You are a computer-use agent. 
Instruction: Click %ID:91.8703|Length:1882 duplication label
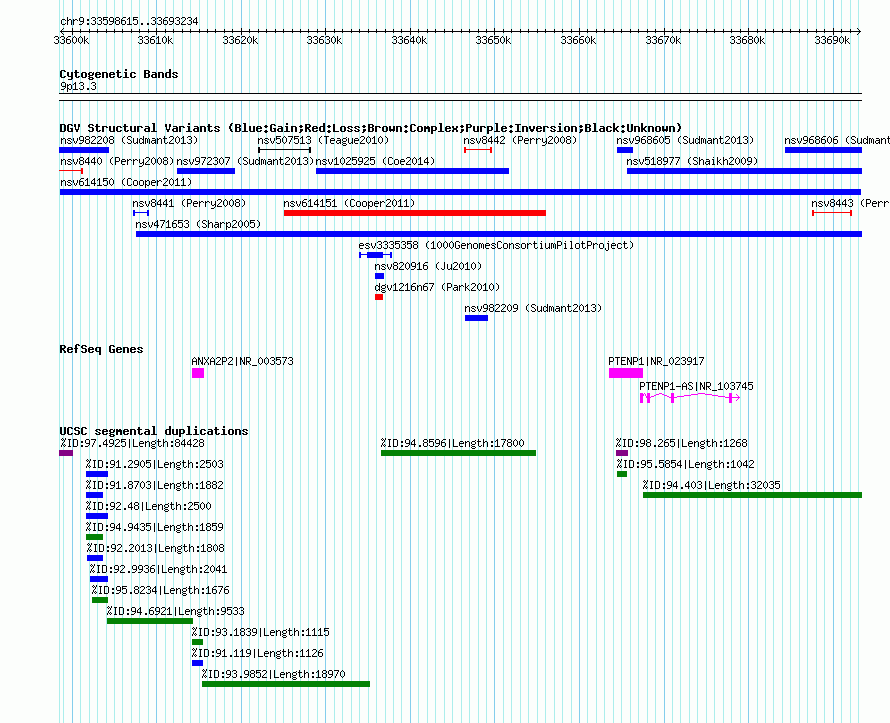coord(154,485)
